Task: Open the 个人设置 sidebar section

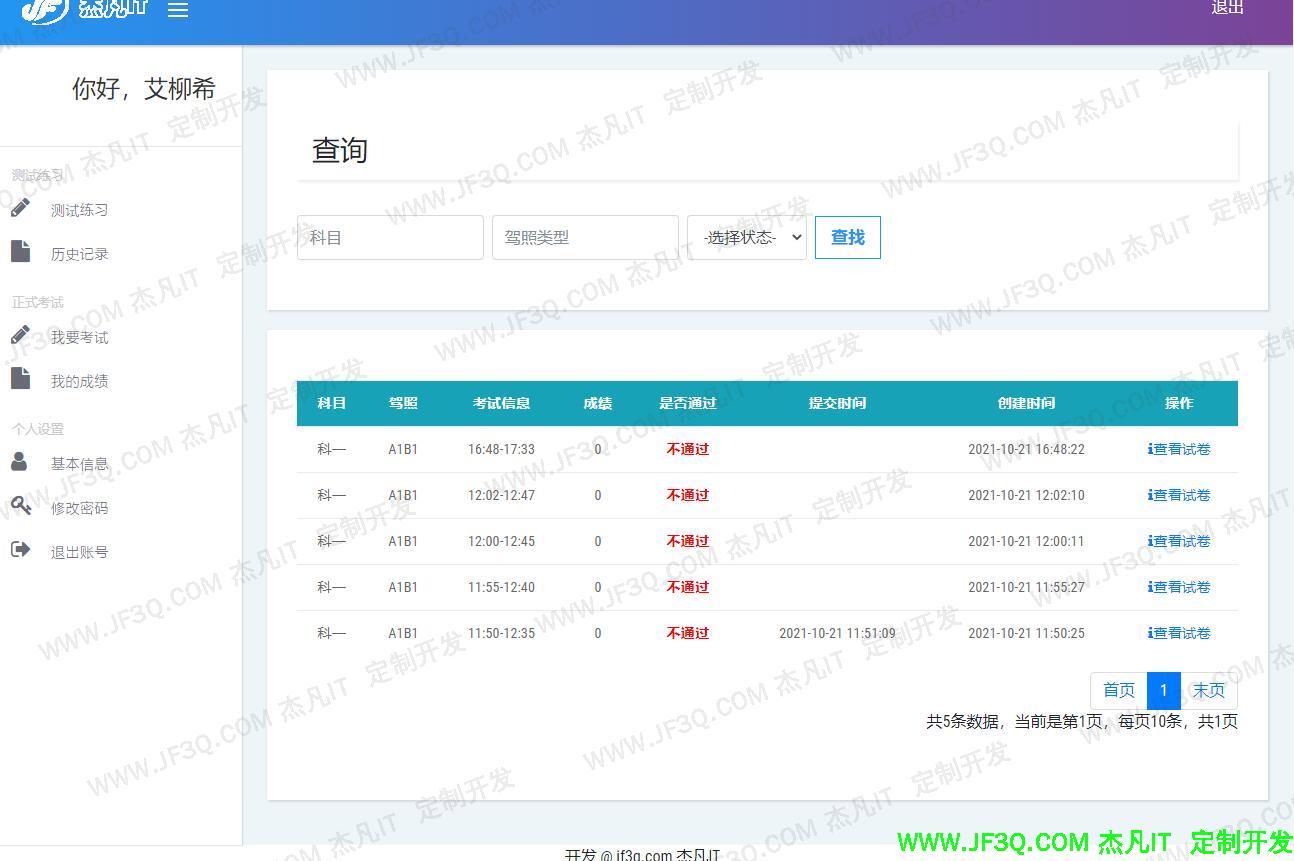Action: coord(37,429)
